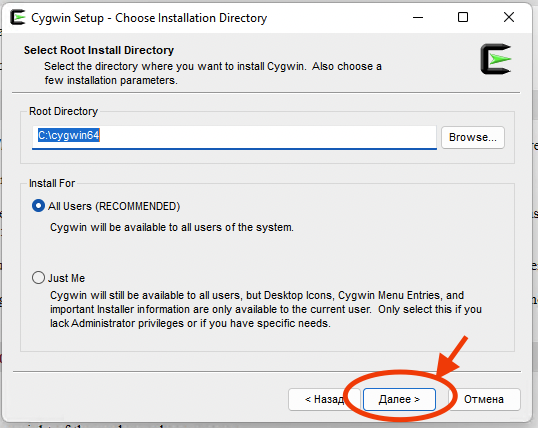Minimize the Cygwin Setup window
The height and width of the screenshot is (428, 538).
pyautogui.click(x=418, y=17)
